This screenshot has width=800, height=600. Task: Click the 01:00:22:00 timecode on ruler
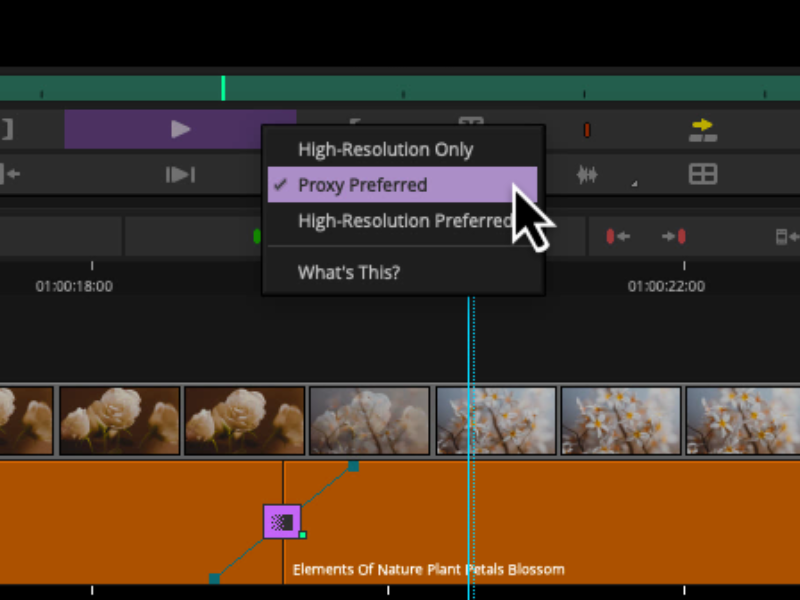pos(666,286)
